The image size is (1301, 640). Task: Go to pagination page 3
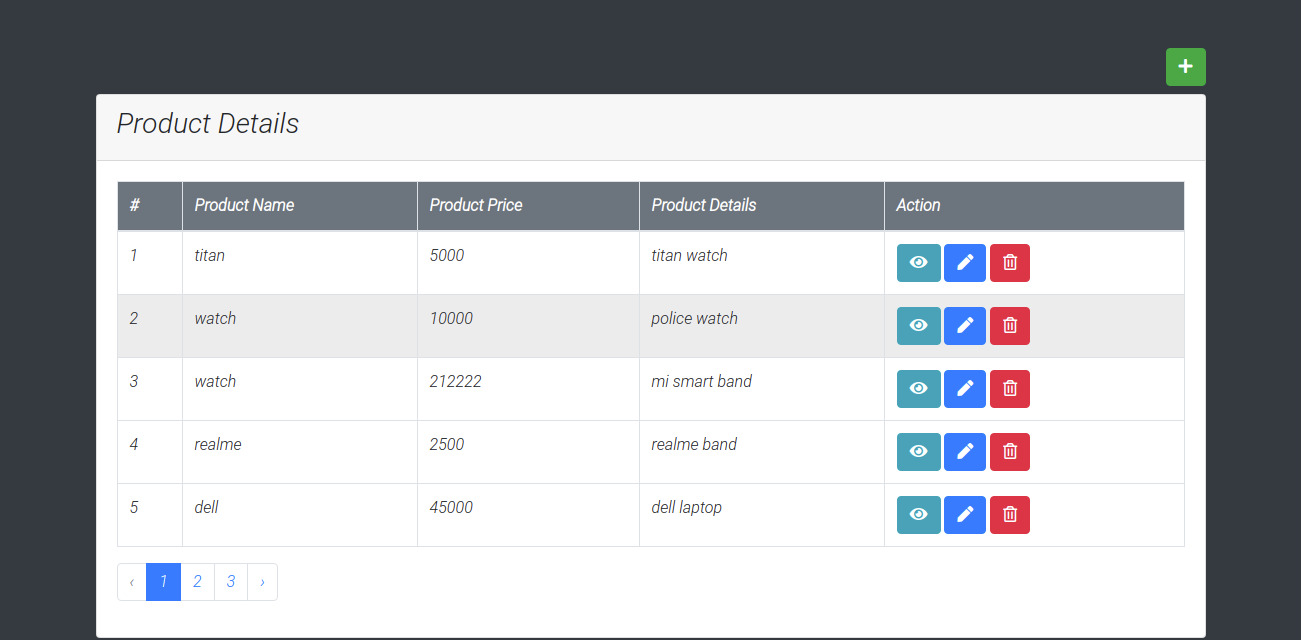[x=231, y=582]
